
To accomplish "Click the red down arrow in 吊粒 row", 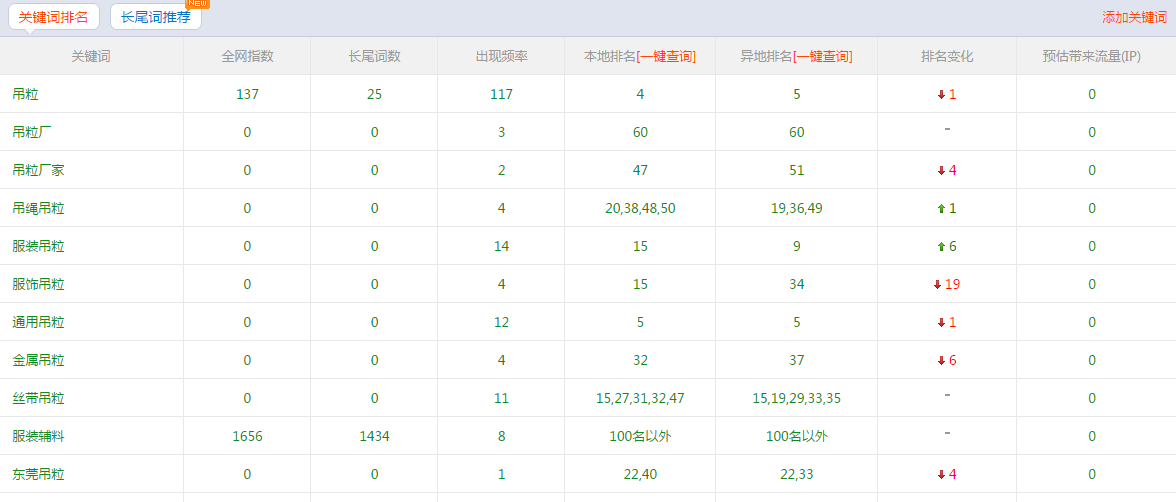I will point(941,95).
